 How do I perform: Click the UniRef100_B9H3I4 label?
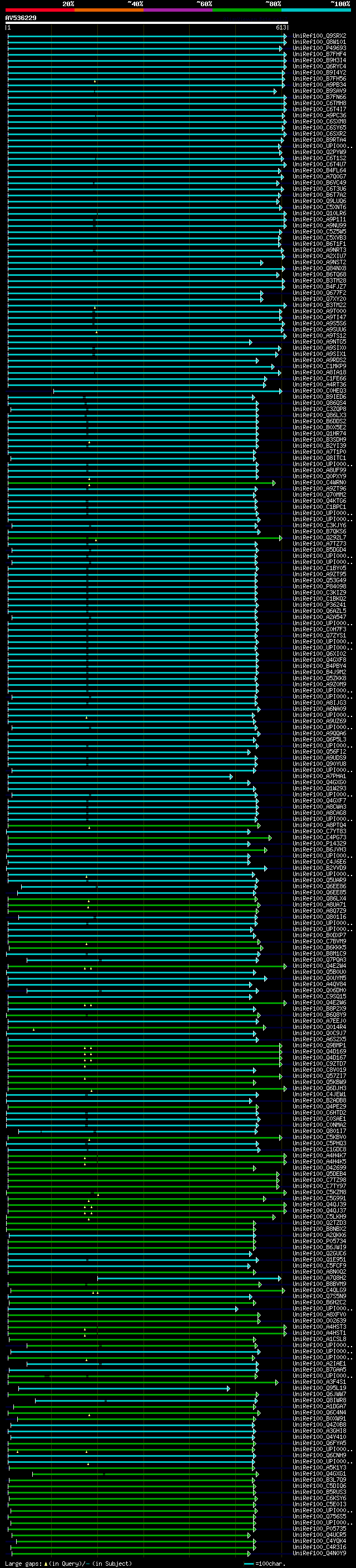point(319,60)
